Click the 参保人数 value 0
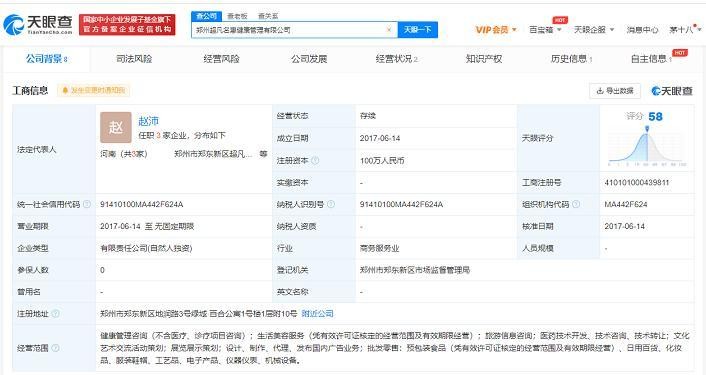The image size is (706, 375). pyautogui.click(x=102, y=270)
